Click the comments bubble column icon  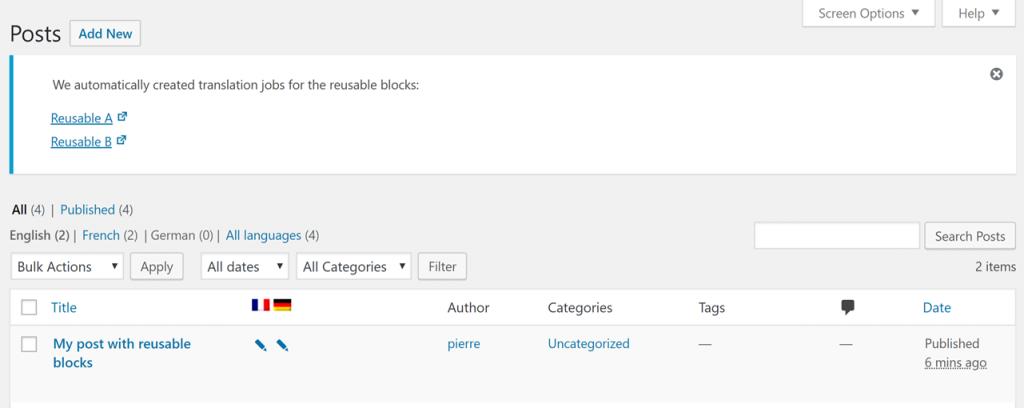coord(848,307)
